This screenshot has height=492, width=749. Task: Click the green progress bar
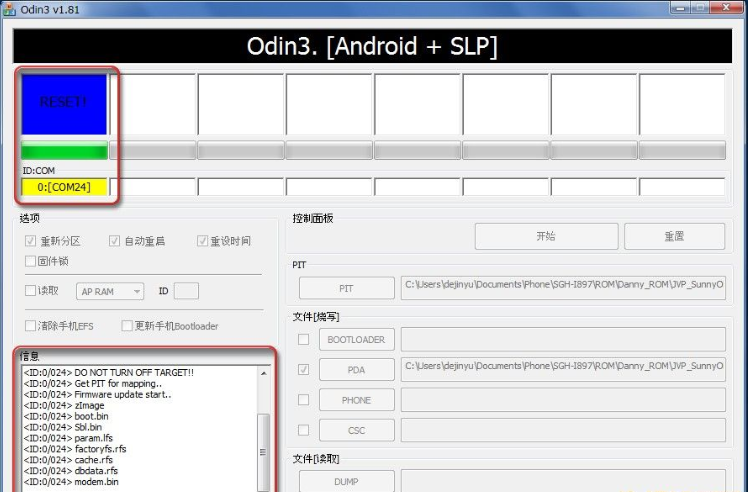tap(64, 150)
